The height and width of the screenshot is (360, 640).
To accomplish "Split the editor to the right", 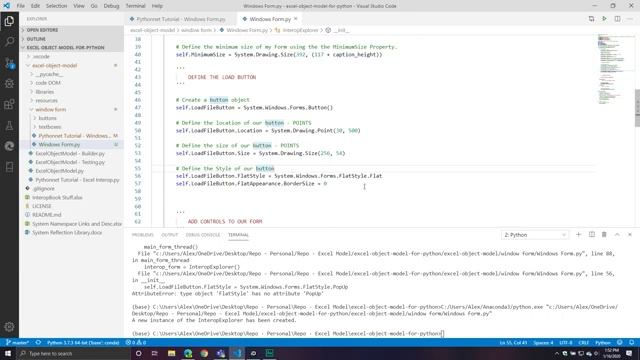I will [617, 19].
